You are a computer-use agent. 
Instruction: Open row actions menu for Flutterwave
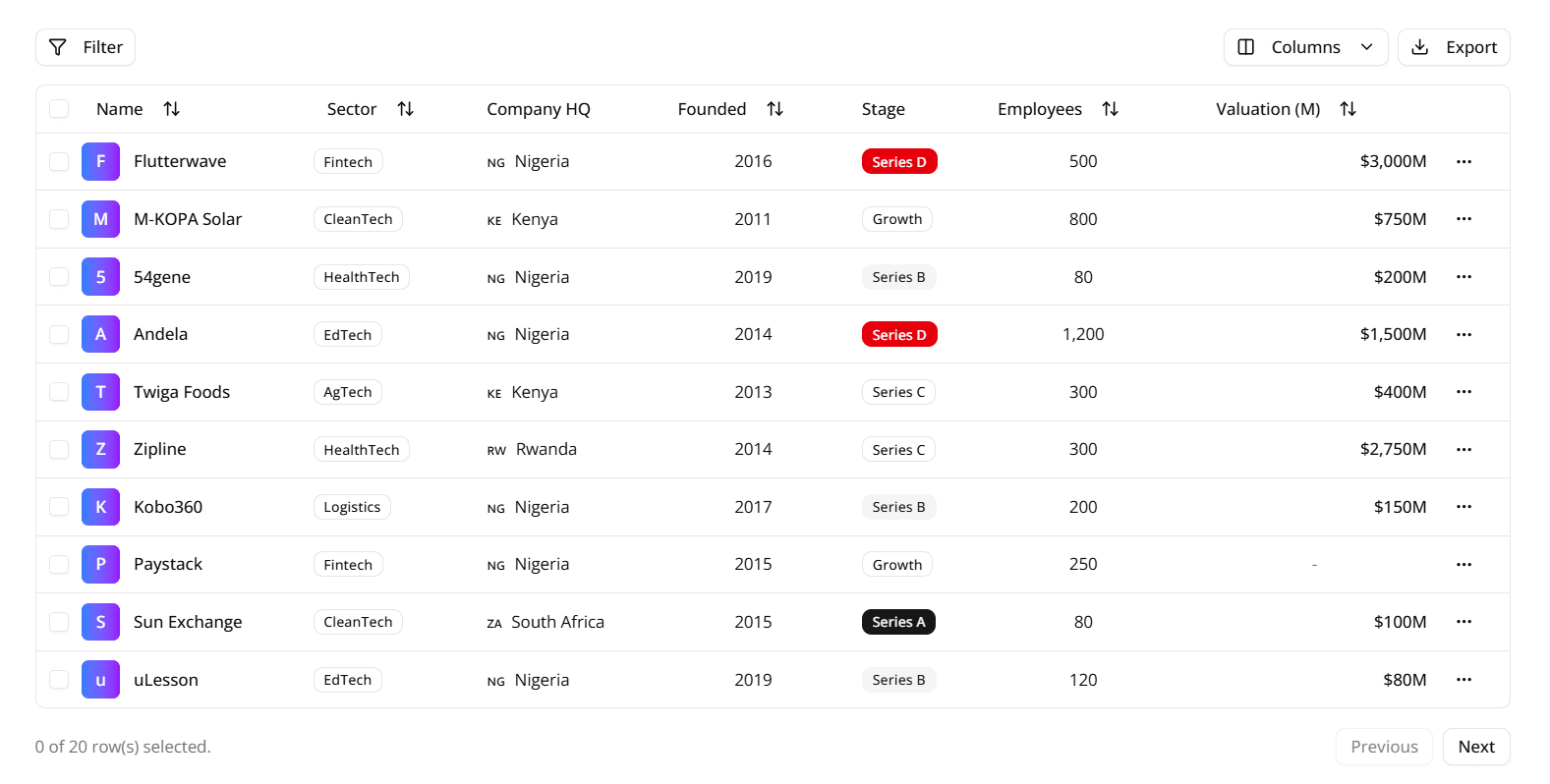coord(1464,162)
